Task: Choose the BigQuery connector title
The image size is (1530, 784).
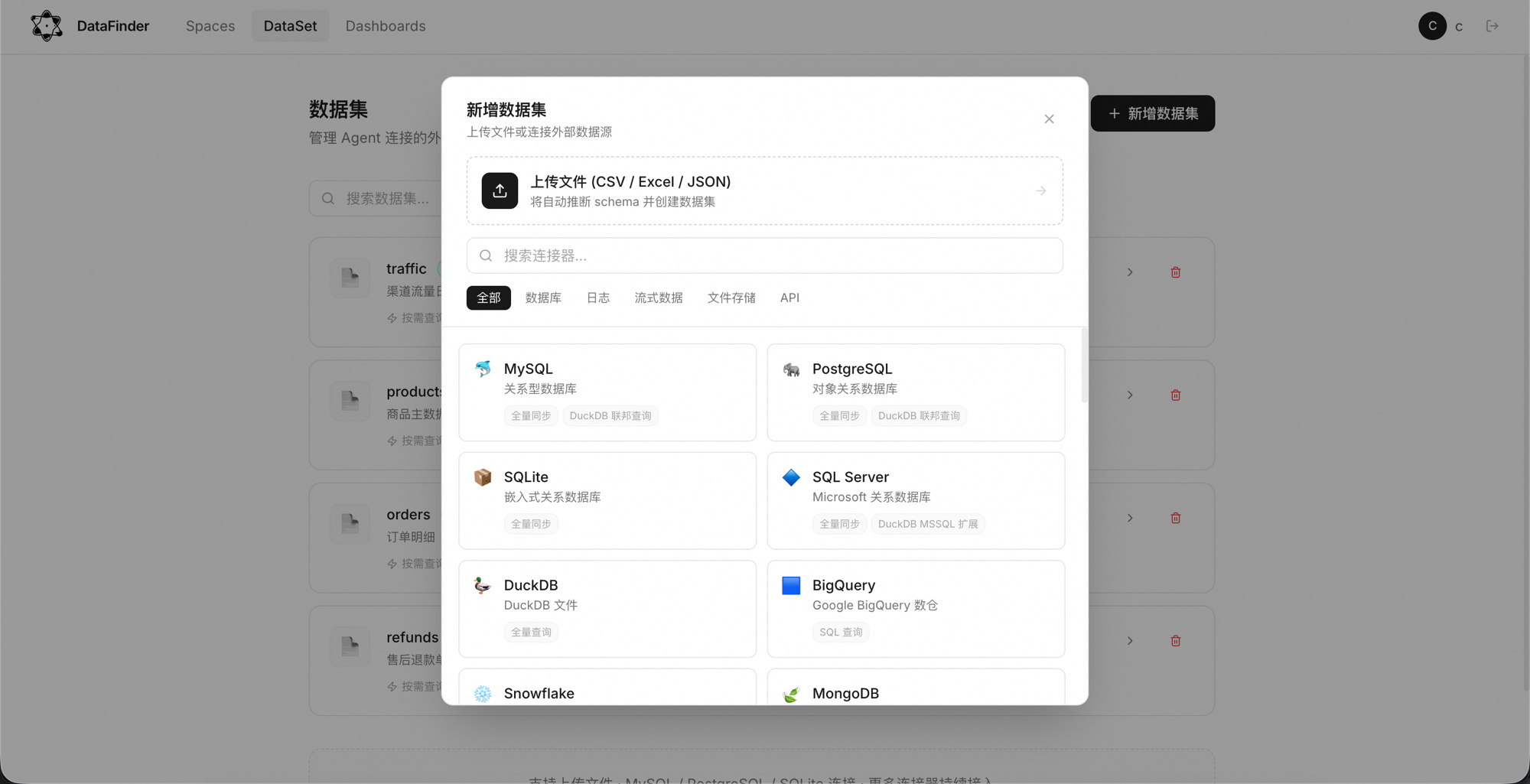Action: pos(844,585)
